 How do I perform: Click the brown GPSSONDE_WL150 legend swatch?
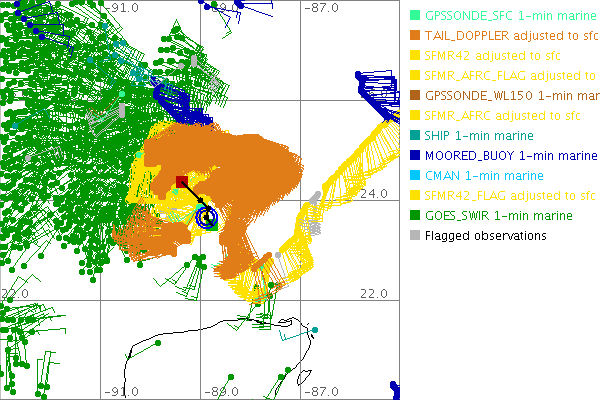[415, 96]
